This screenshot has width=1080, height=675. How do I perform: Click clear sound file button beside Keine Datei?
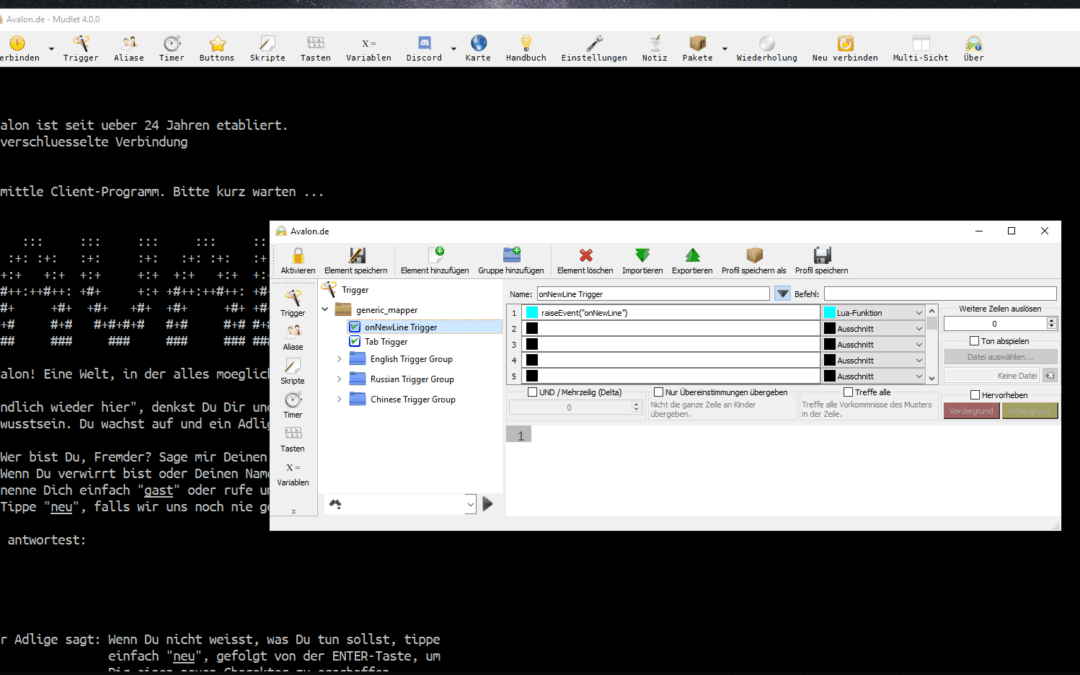[1050, 375]
